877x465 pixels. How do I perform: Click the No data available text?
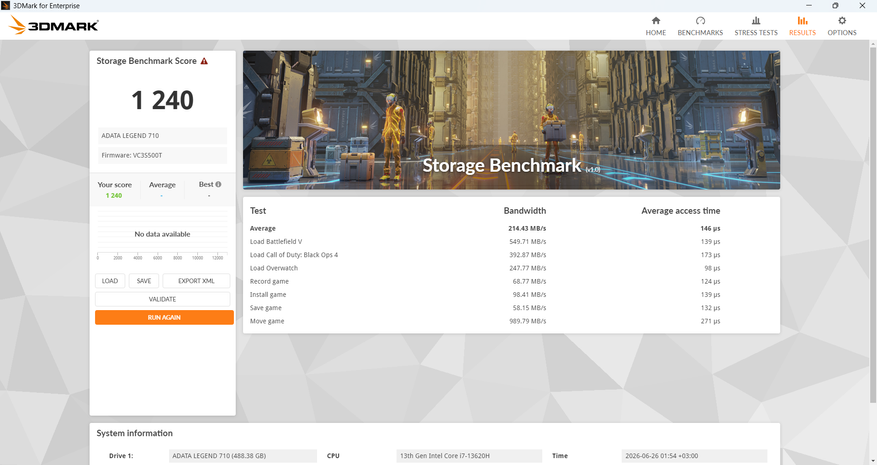(x=162, y=234)
